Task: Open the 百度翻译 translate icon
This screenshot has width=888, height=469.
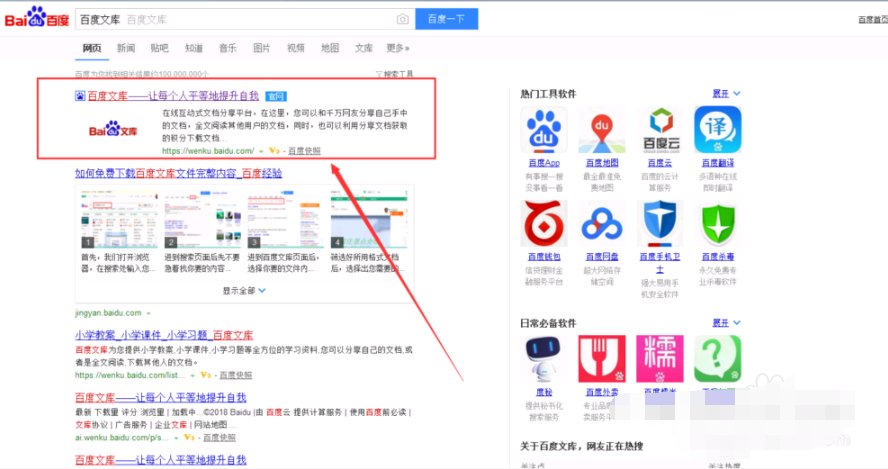Action: [x=718, y=130]
